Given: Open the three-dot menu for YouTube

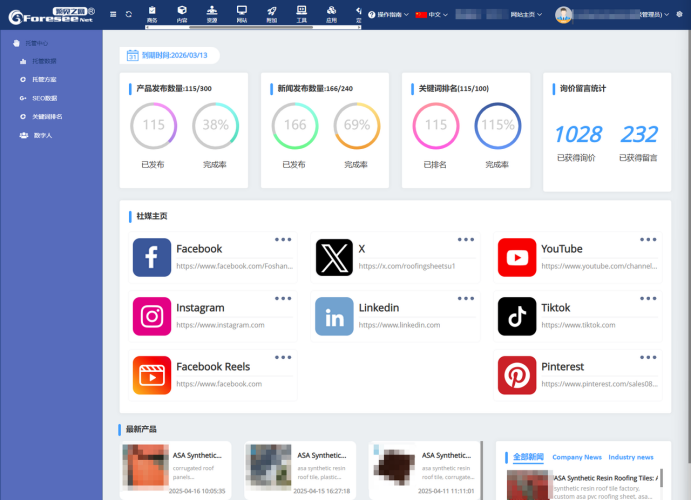Looking at the screenshot, I should point(649,240).
